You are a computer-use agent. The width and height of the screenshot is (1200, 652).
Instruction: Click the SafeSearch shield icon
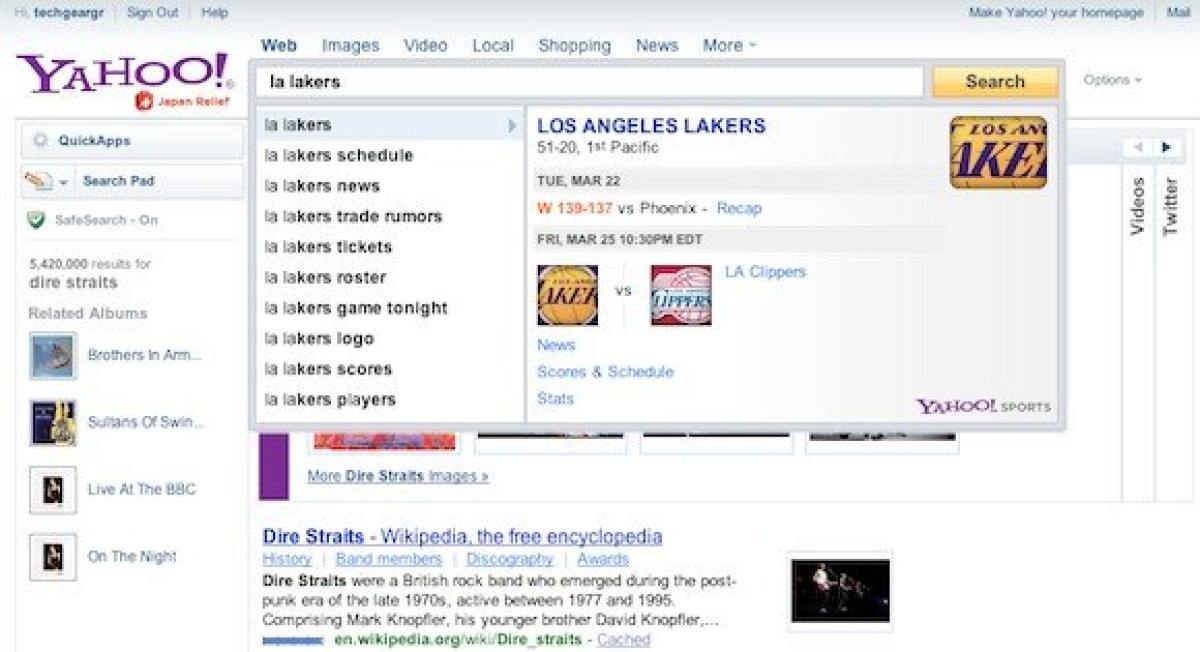coord(37,220)
